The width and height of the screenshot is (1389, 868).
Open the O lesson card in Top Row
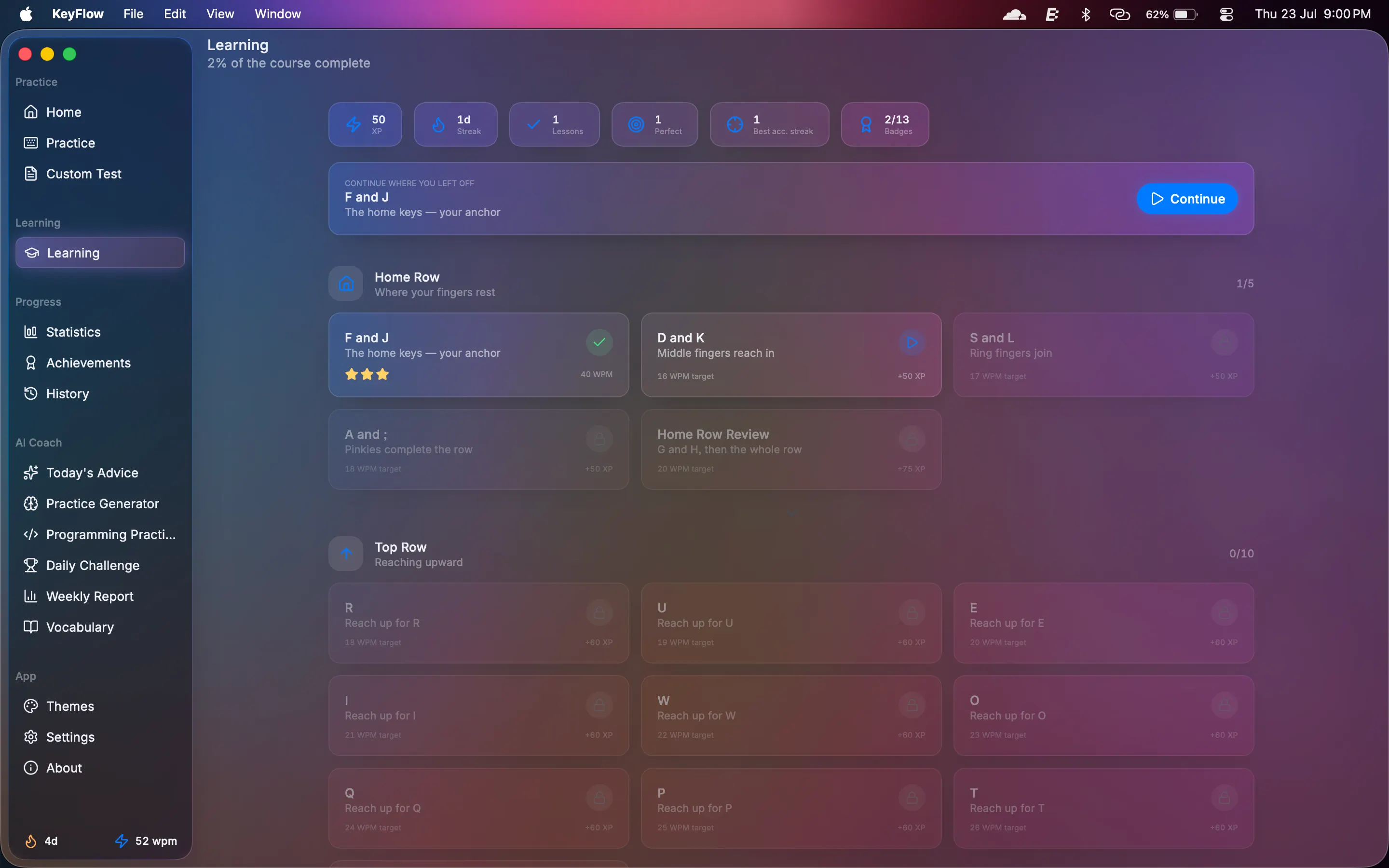[x=1103, y=715]
